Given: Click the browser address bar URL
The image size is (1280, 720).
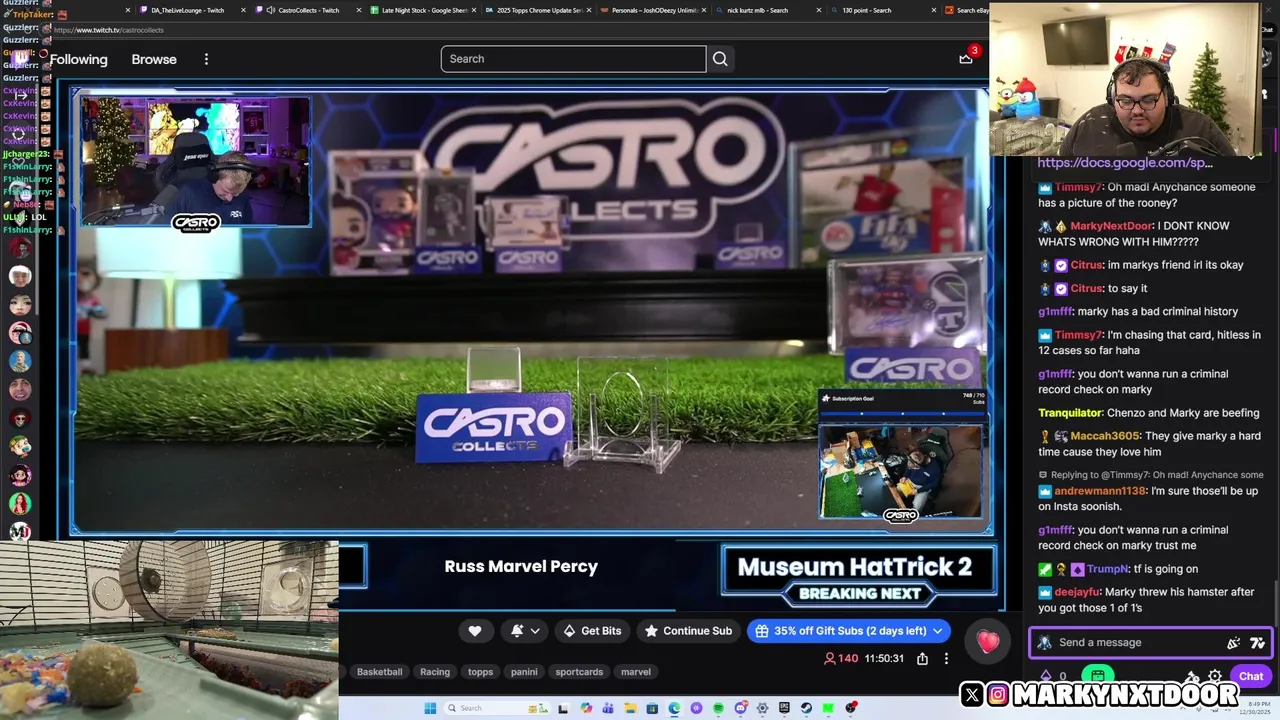Looking at the screenshot, I should click(x=109, y=30).
